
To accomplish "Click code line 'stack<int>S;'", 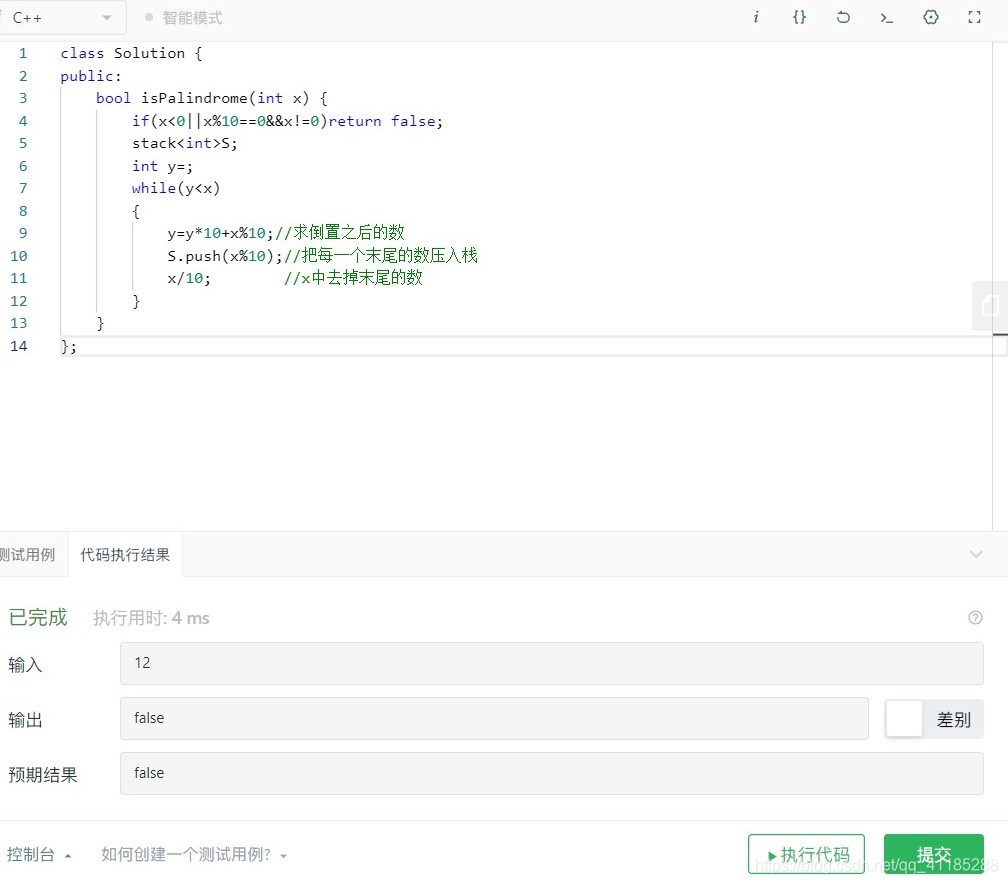I will pyautogui.click(x=184, y=143).
